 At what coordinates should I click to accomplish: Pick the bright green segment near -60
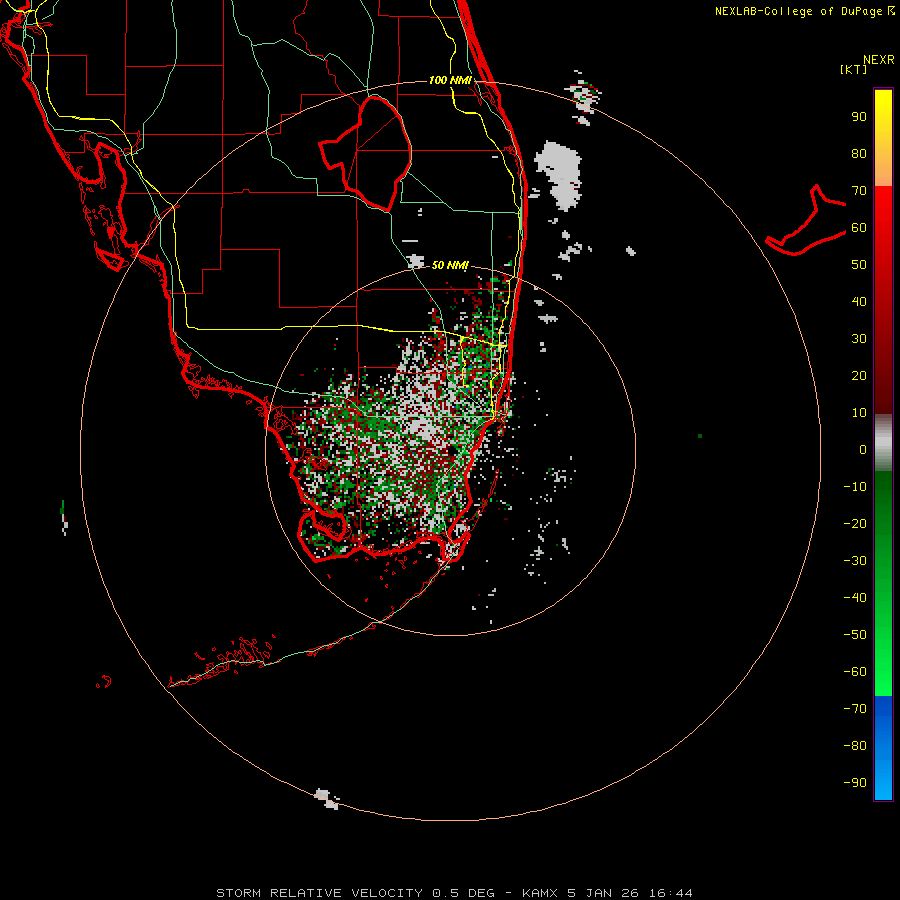click(x=883, y=672)
